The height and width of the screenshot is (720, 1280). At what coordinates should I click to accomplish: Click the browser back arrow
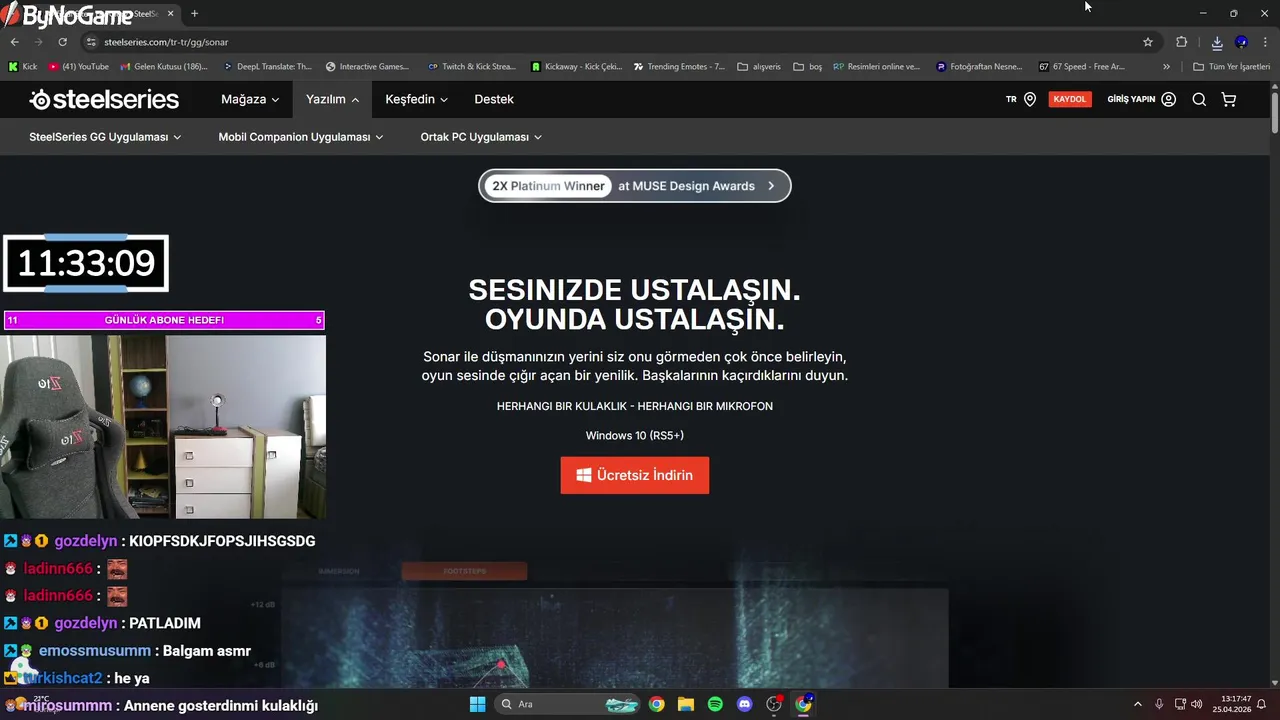tap(14, 42)
